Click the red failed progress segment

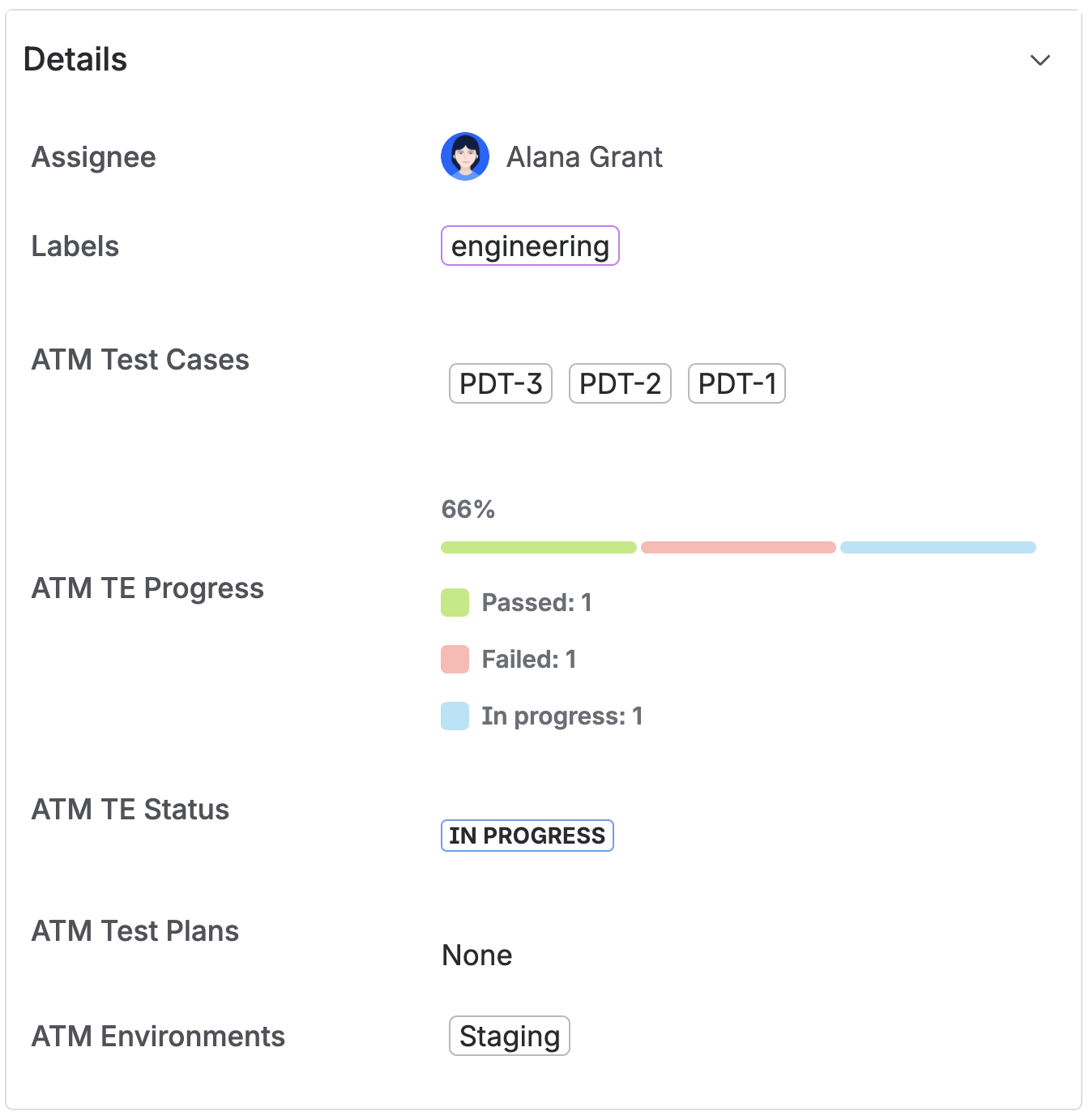tap(738, 547)
